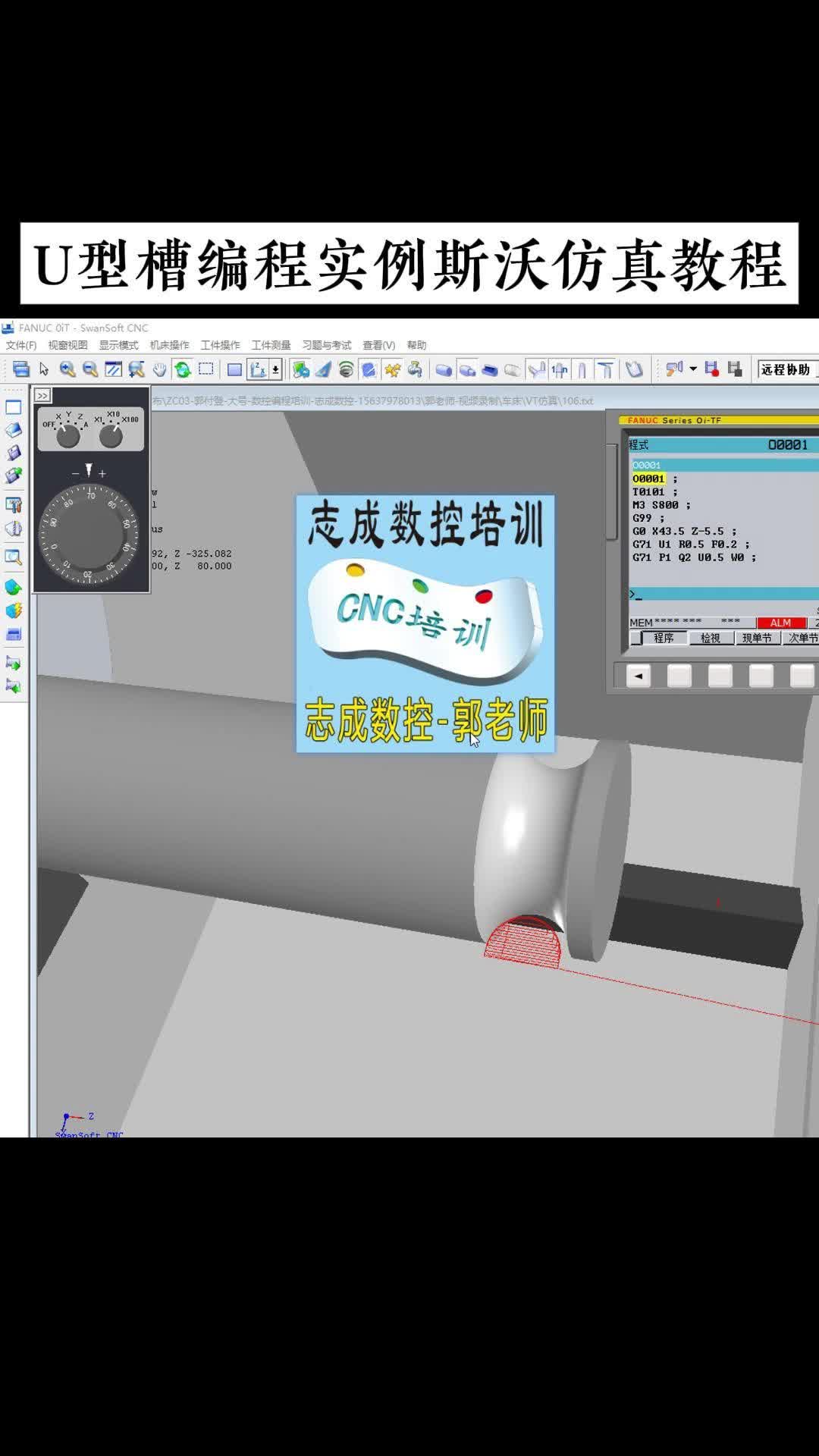
Task: Click the gold star toolbar icon
Action: [392, 369]
